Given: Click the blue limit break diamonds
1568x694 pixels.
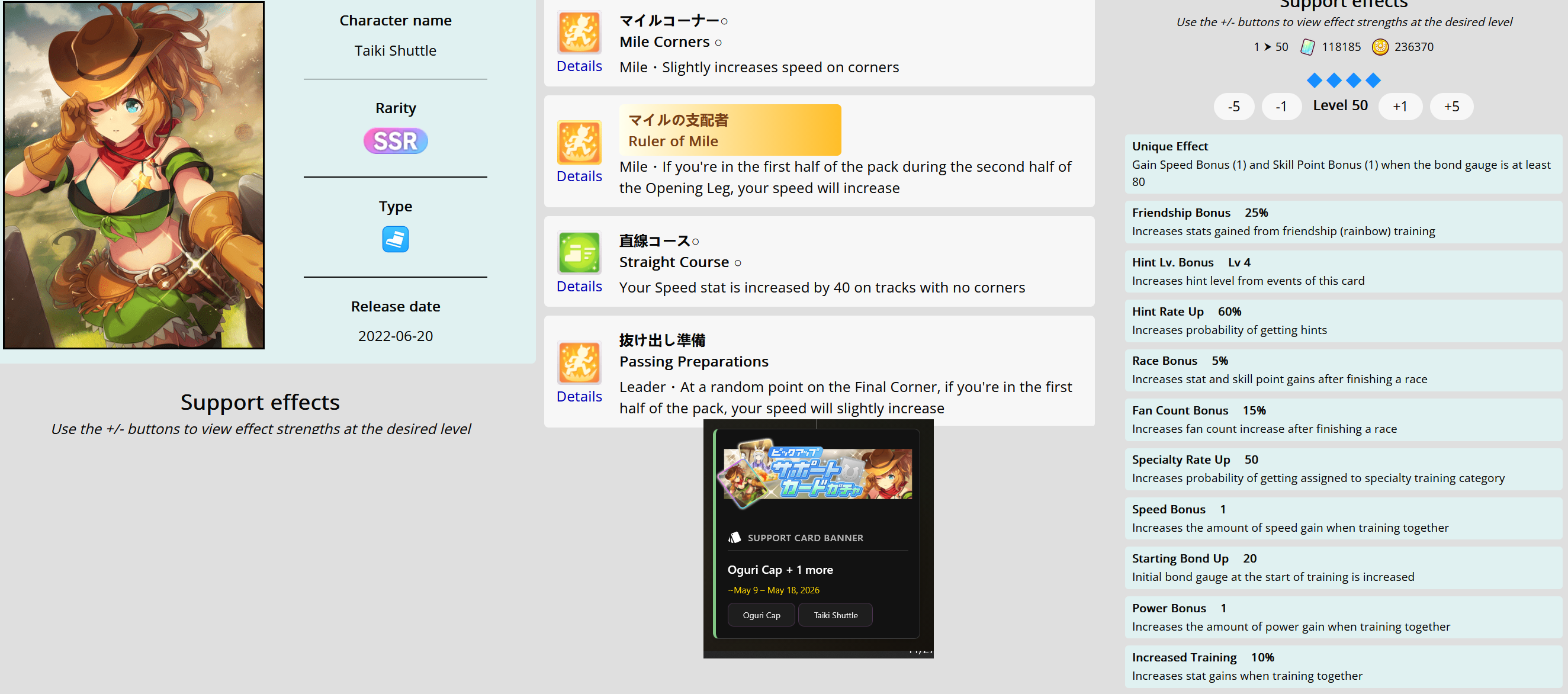Looking at the screenshot, I should click(1343, 80).
